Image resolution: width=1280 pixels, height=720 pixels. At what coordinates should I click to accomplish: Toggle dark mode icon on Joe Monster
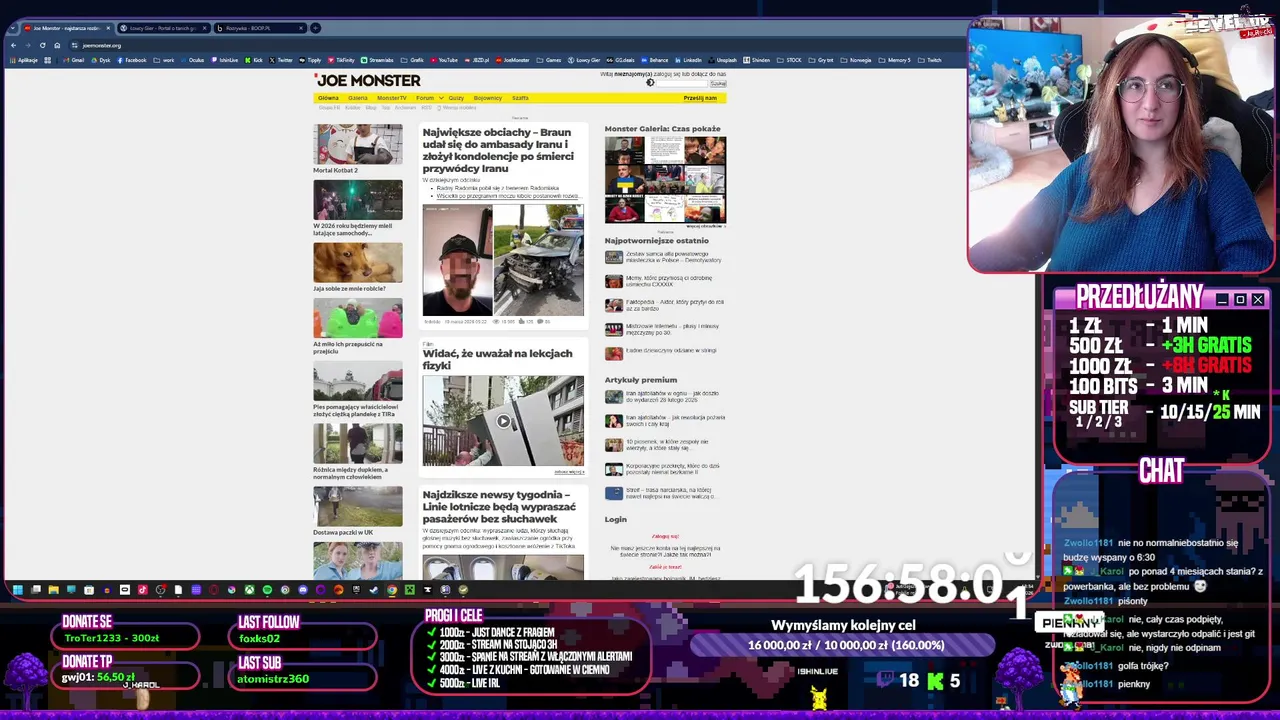(650, 83)
